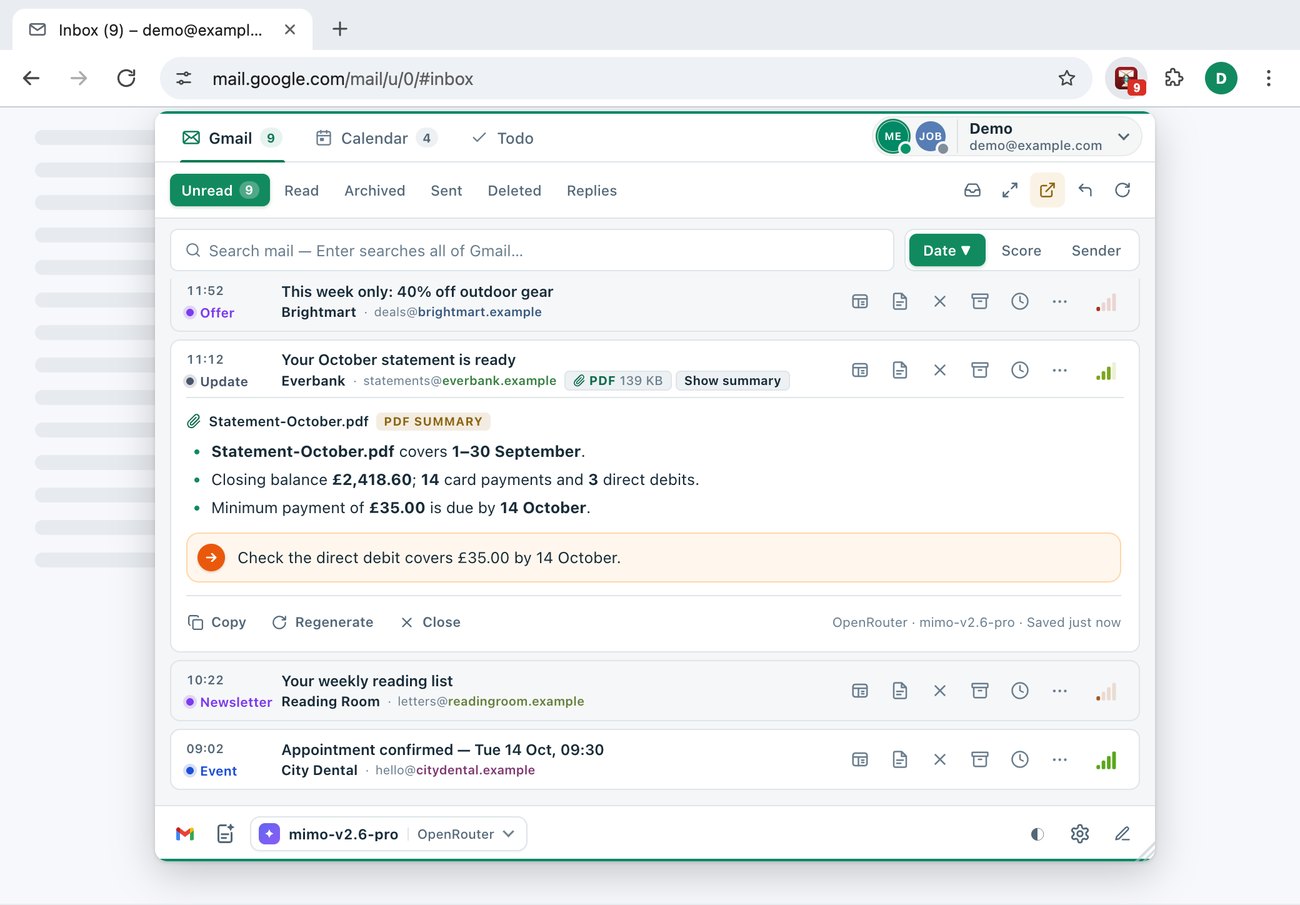Click the mail extension icon in Chrome's toolbar
This screenshot has width=1300, height=905.
[1127, 78]
